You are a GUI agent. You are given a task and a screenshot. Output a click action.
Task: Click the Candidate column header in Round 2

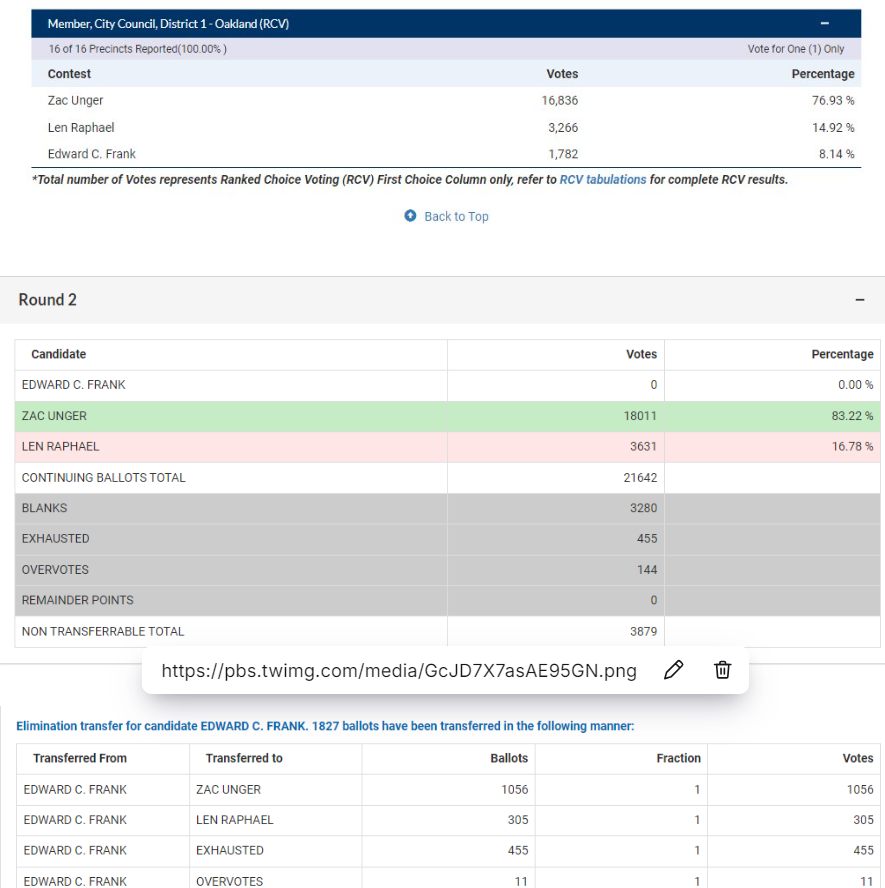[x=58, y=354]
